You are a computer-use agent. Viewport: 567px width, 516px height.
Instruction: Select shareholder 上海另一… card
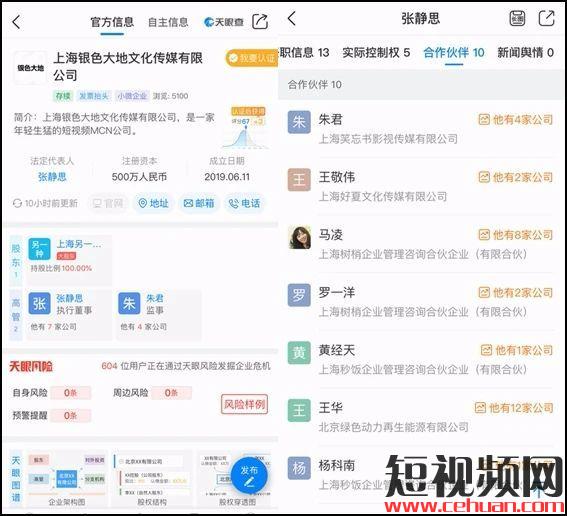pyautogui.click(x=69, y=260)
